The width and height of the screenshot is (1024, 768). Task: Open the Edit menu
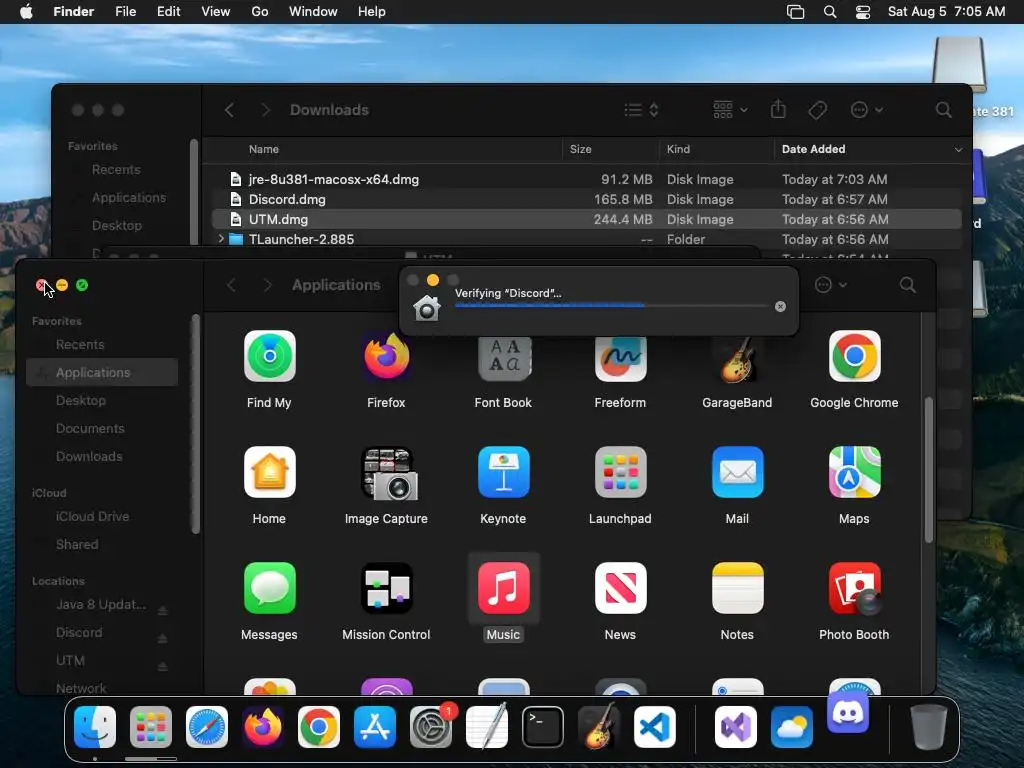click(x=168, y=12)
